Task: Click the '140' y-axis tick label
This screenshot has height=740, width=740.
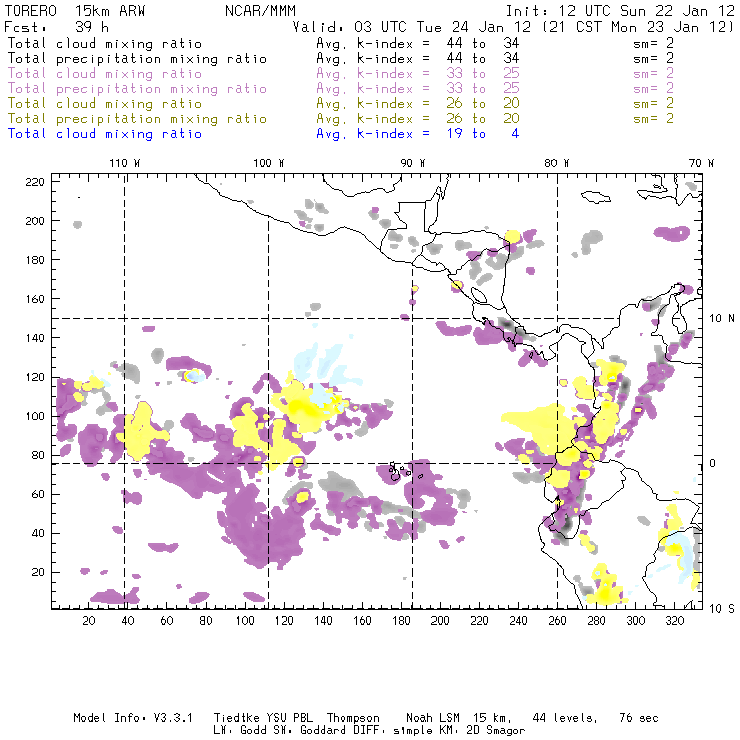Action: point(35,338)
